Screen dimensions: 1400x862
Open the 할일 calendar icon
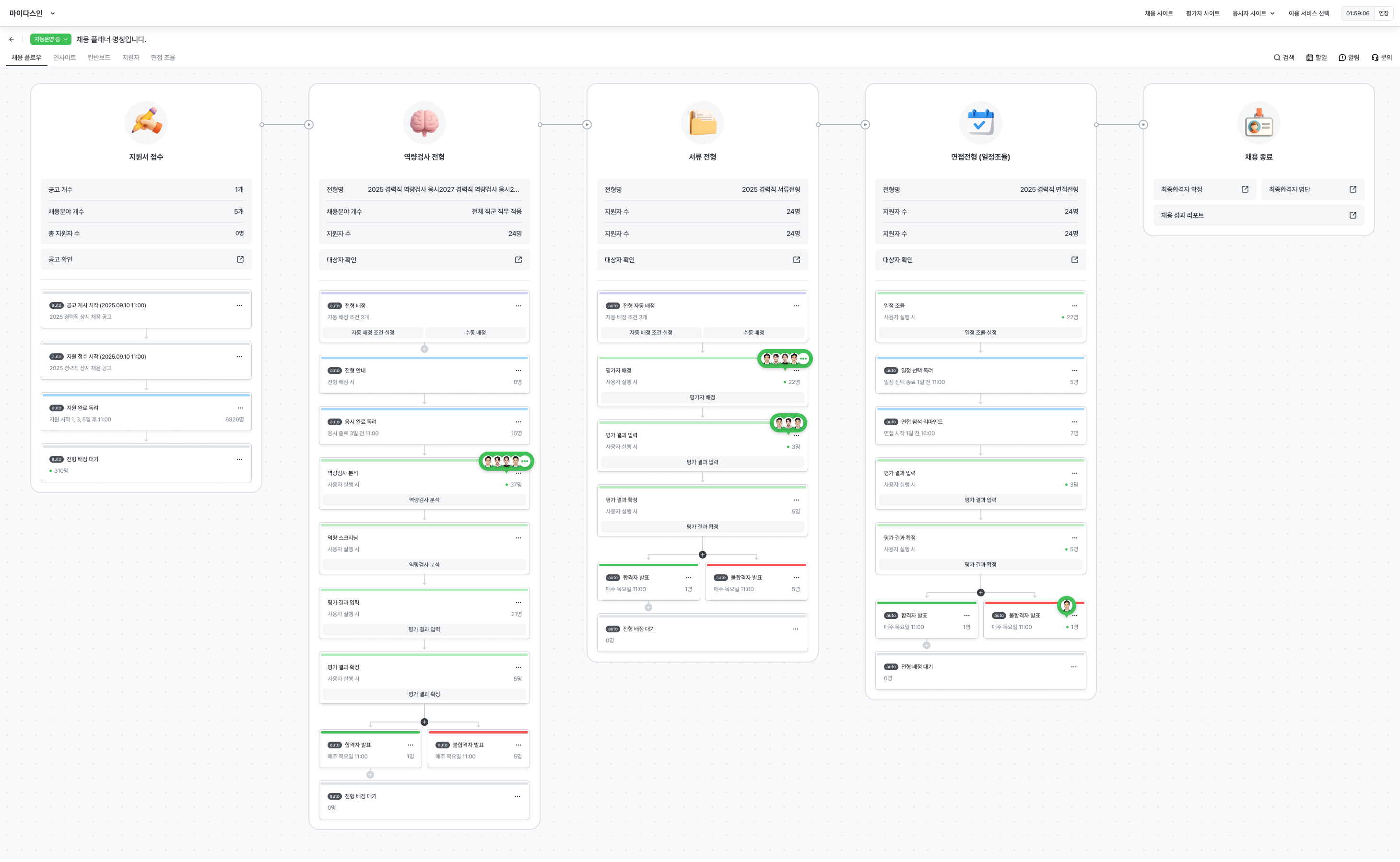[1310, 58]
